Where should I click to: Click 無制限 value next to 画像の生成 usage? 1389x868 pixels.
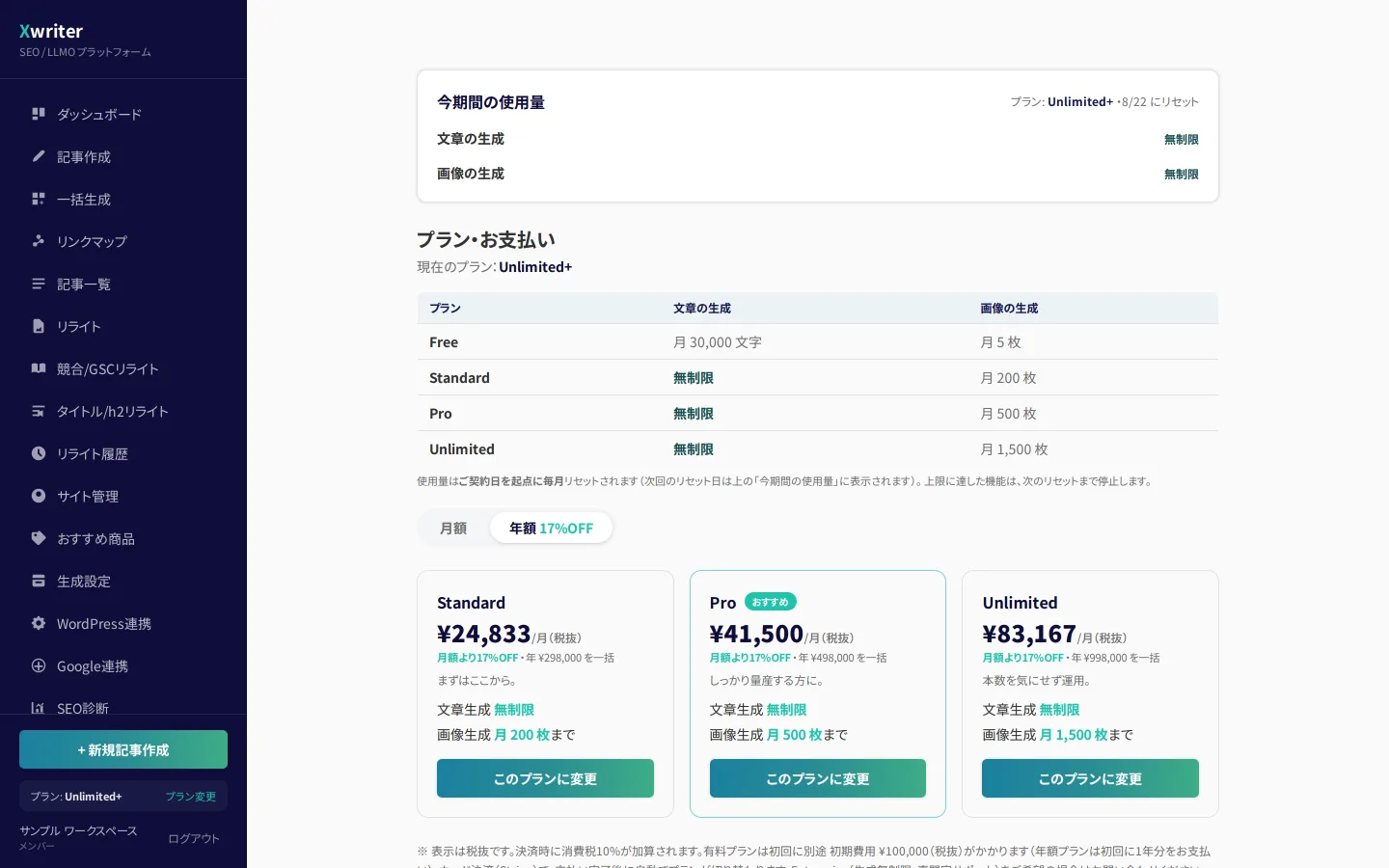tap(1182, 175)
